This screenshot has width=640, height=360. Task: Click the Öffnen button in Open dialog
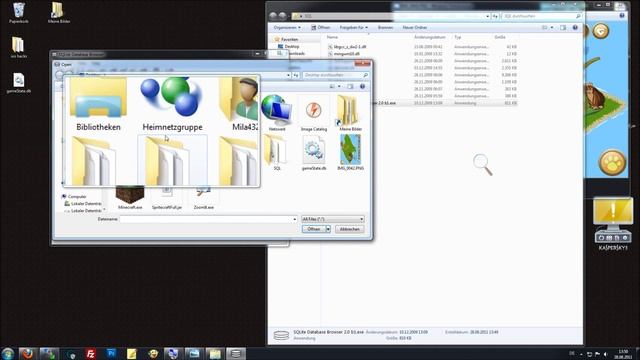[x=313, y=229]
